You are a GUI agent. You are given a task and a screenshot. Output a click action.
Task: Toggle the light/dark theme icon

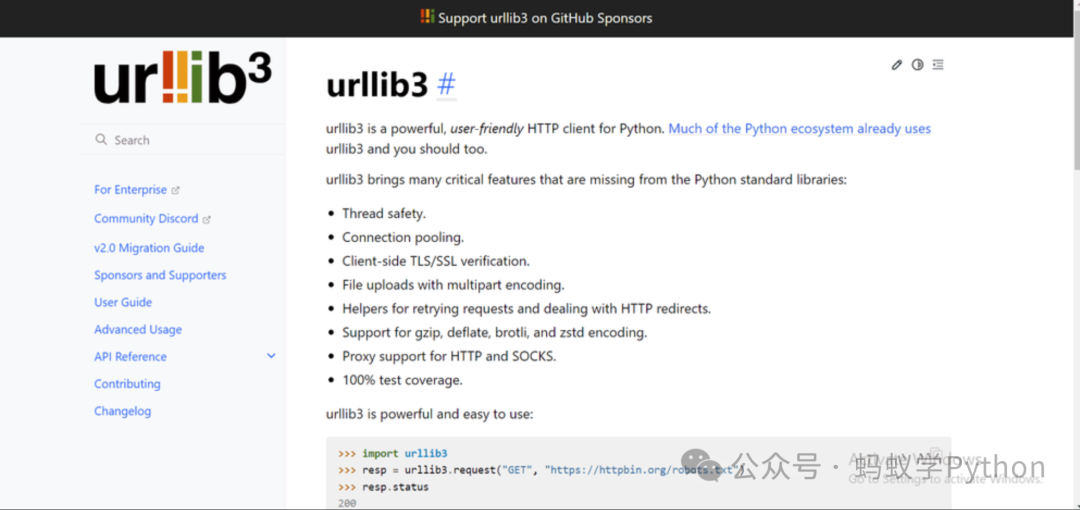click(917, 65)
